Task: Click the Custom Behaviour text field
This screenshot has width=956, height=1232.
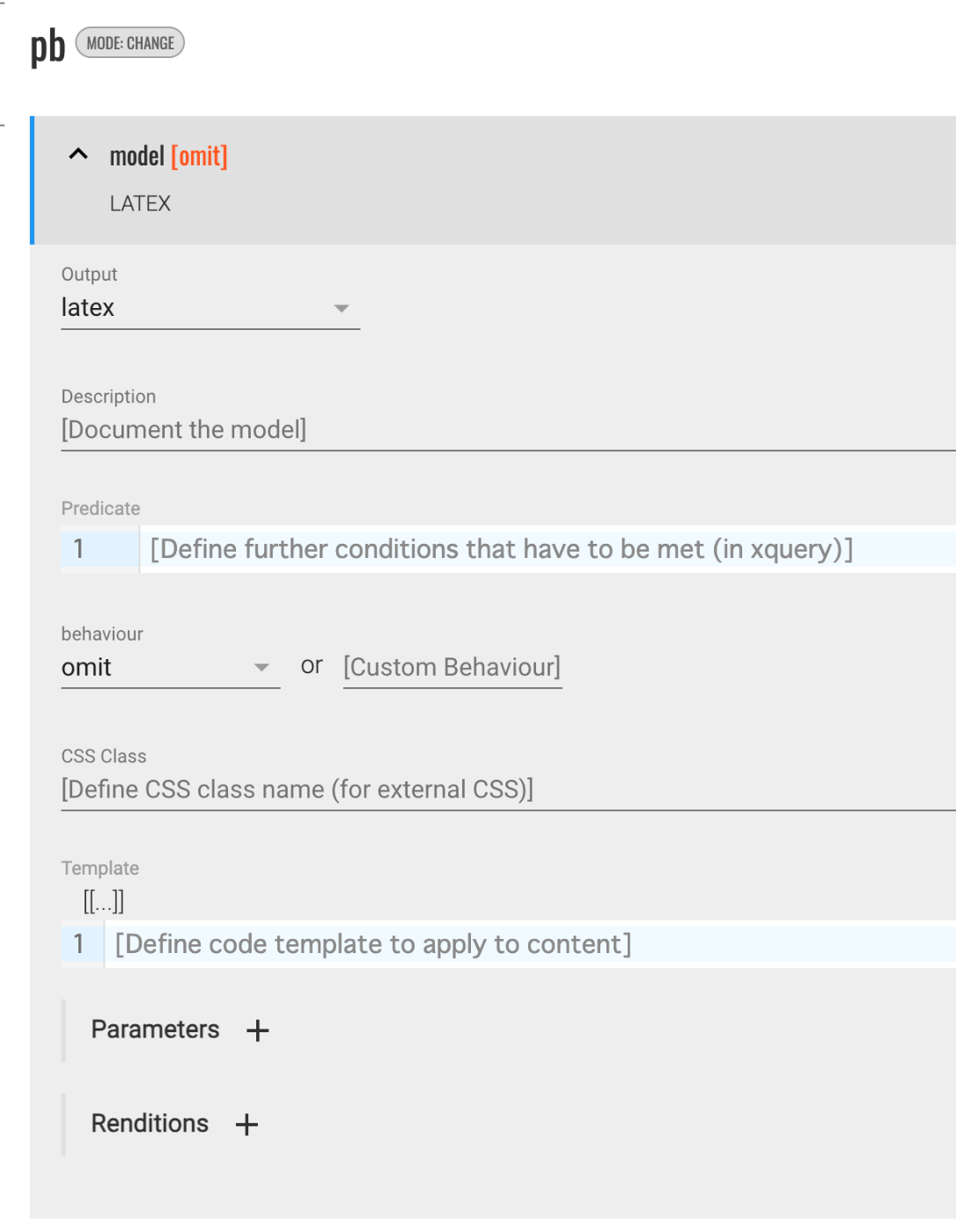Action: click(452, 667)
